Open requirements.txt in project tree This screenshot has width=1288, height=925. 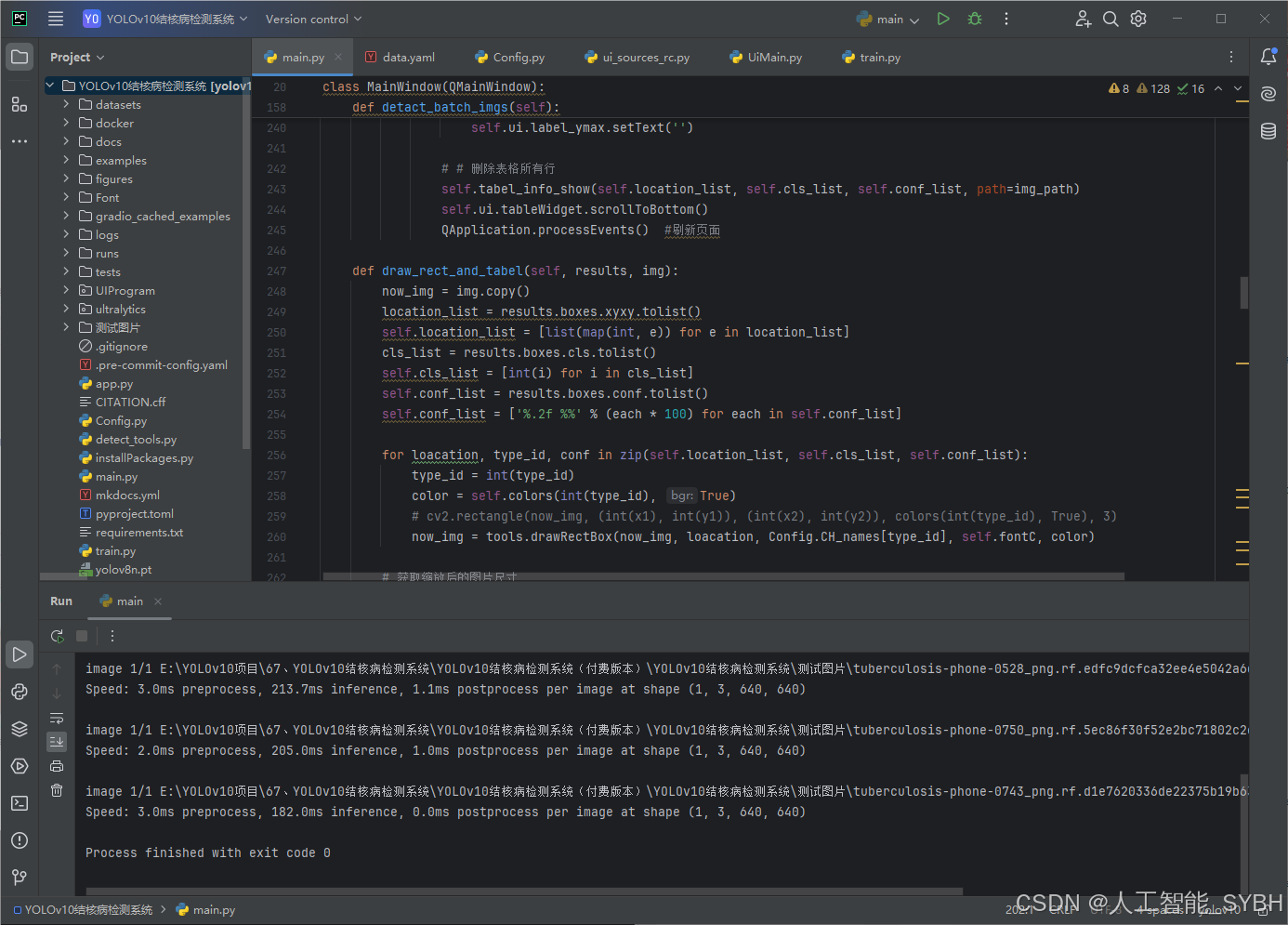pyautogui.click(x=138, y=532)
